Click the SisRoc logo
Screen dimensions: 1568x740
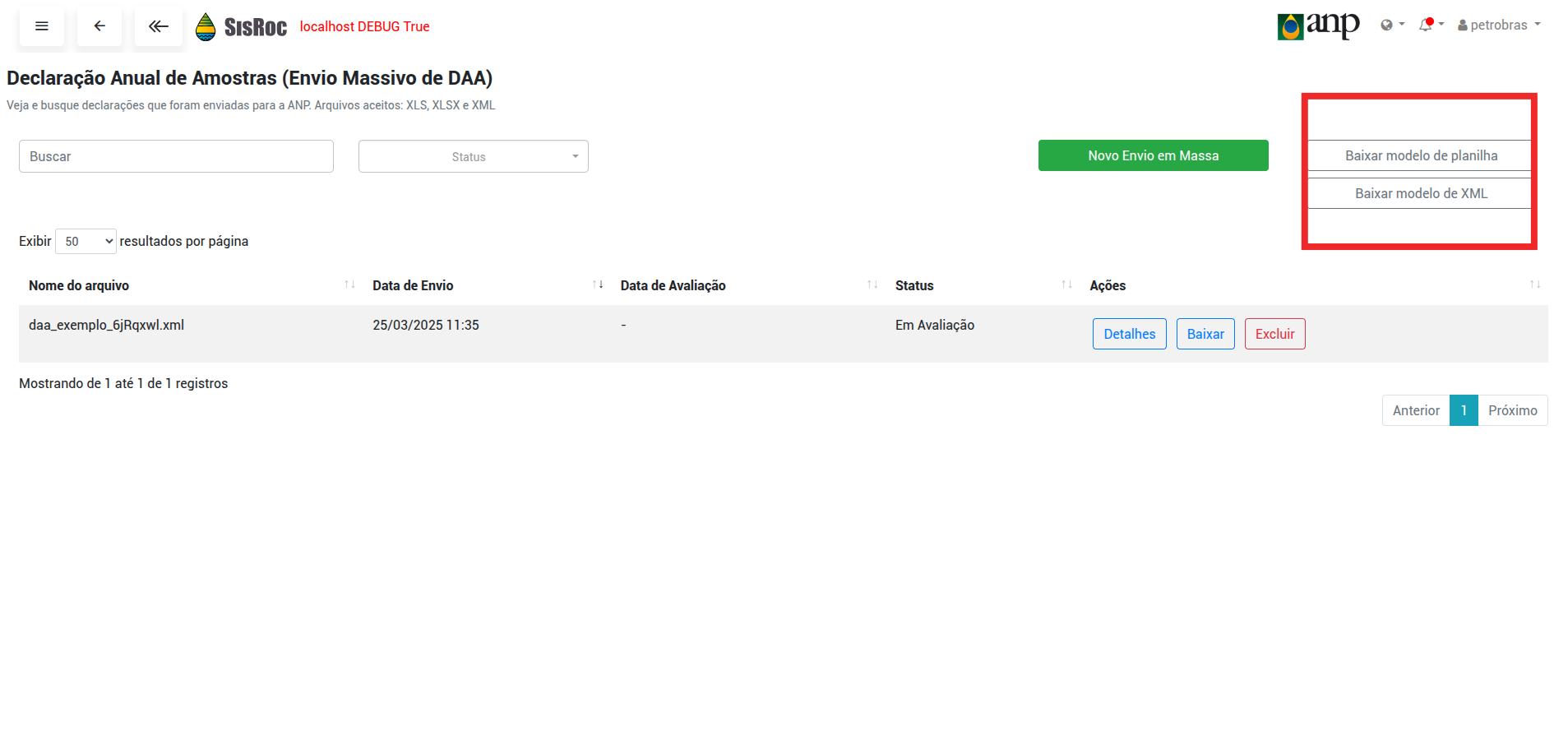(x=241, y=27)
